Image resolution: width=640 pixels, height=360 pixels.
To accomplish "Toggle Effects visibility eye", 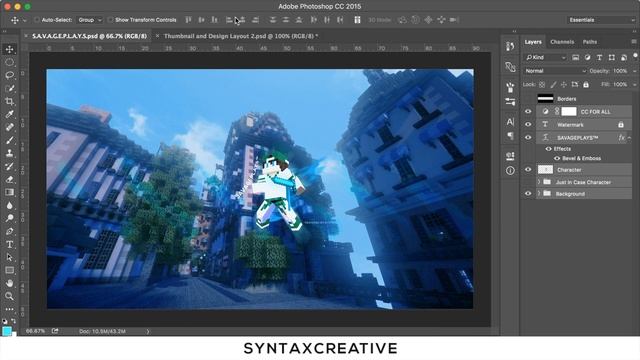I will point(548,149).
